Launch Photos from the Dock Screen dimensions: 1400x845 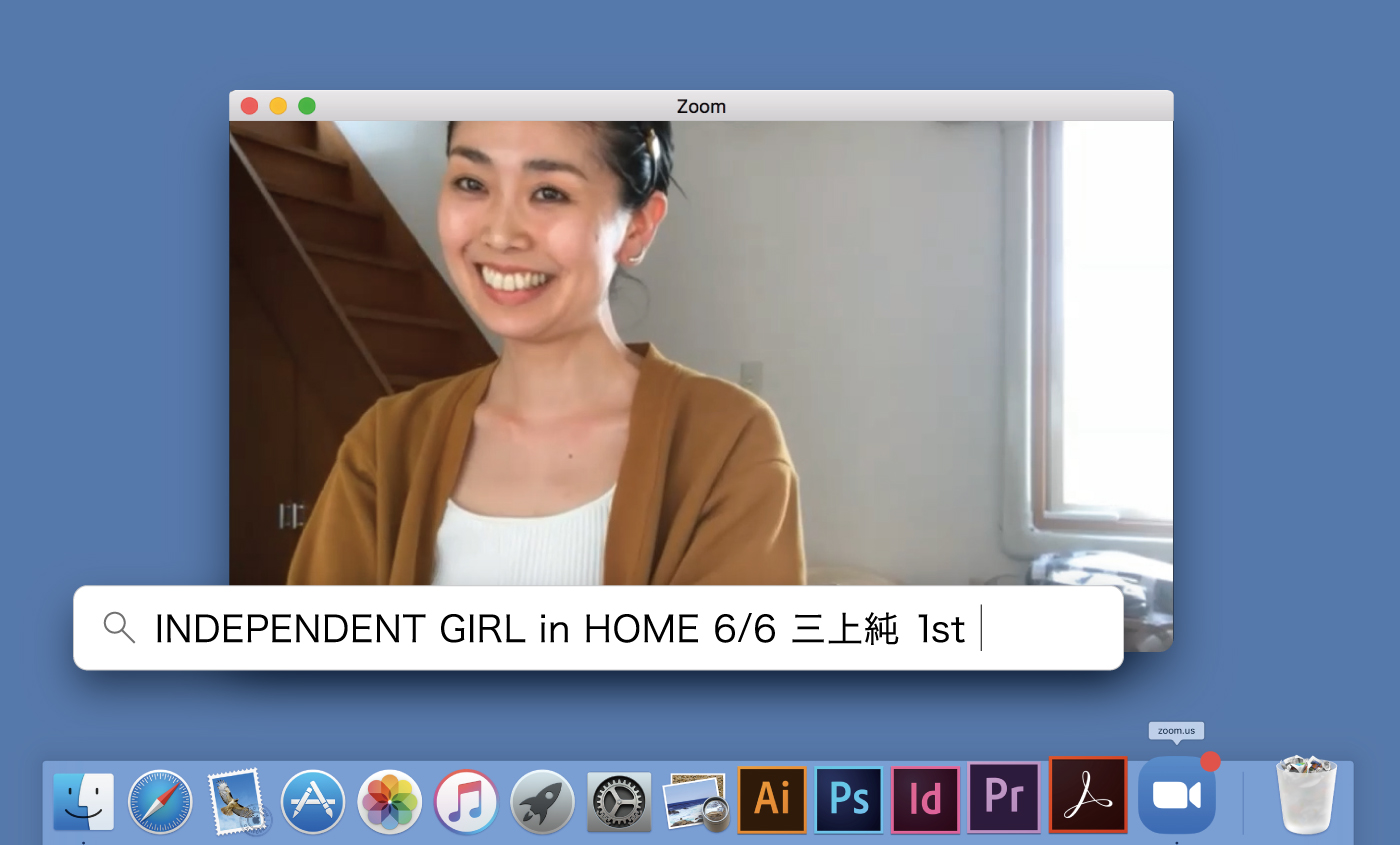[389, 801]
